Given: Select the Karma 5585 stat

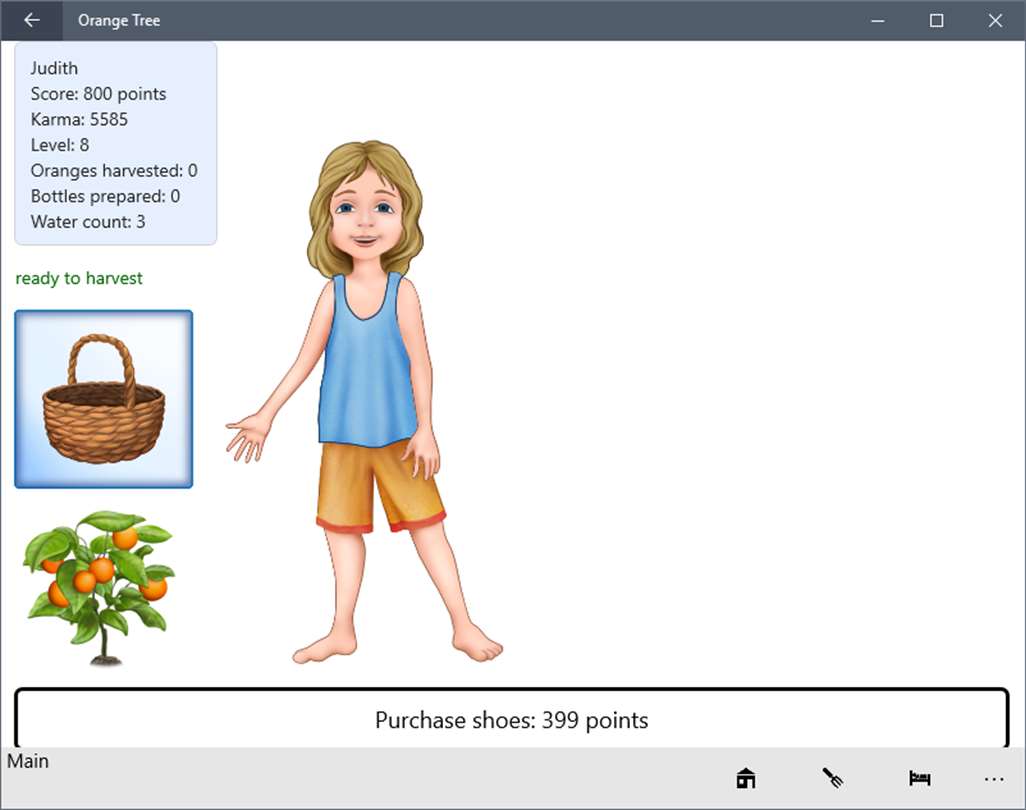Looking at the screenshot, I should (x=79, y=119).
